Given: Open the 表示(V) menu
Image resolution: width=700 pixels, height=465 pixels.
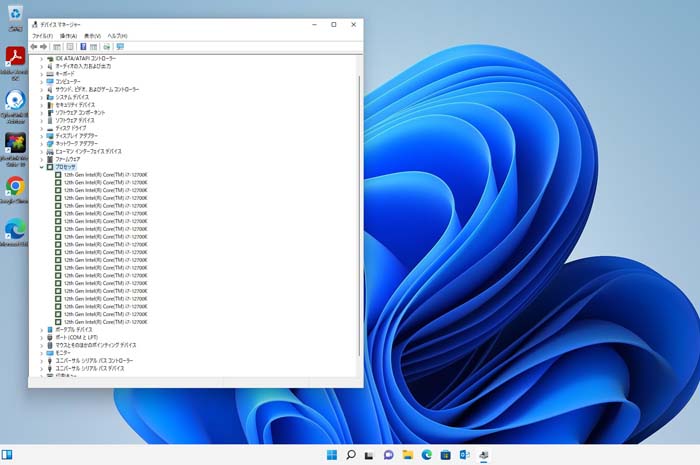Looking at the screenshot, I should [x=92, y=36].
